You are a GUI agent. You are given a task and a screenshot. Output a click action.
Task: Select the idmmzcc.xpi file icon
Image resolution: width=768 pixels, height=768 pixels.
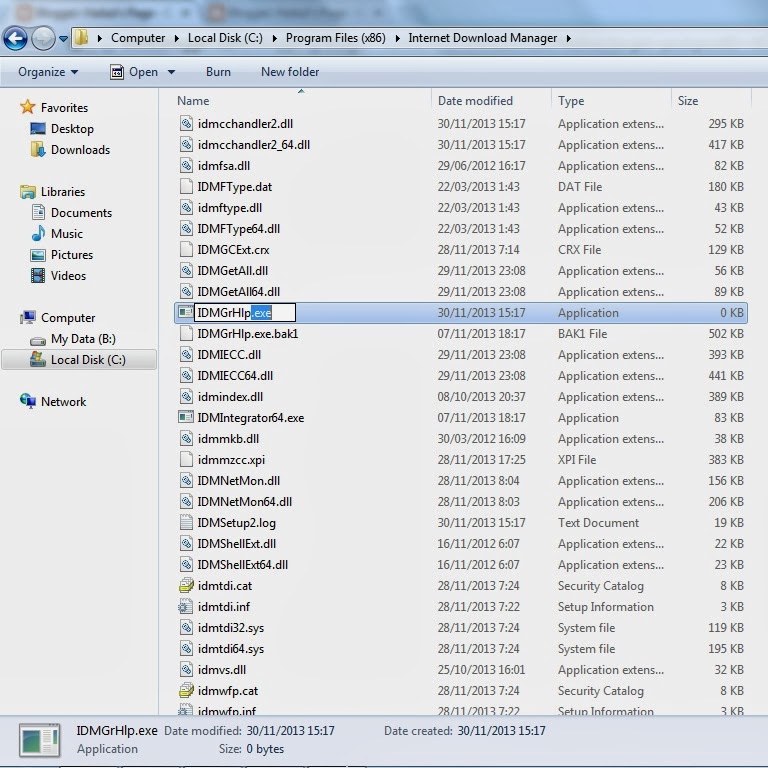pos(186,459)
